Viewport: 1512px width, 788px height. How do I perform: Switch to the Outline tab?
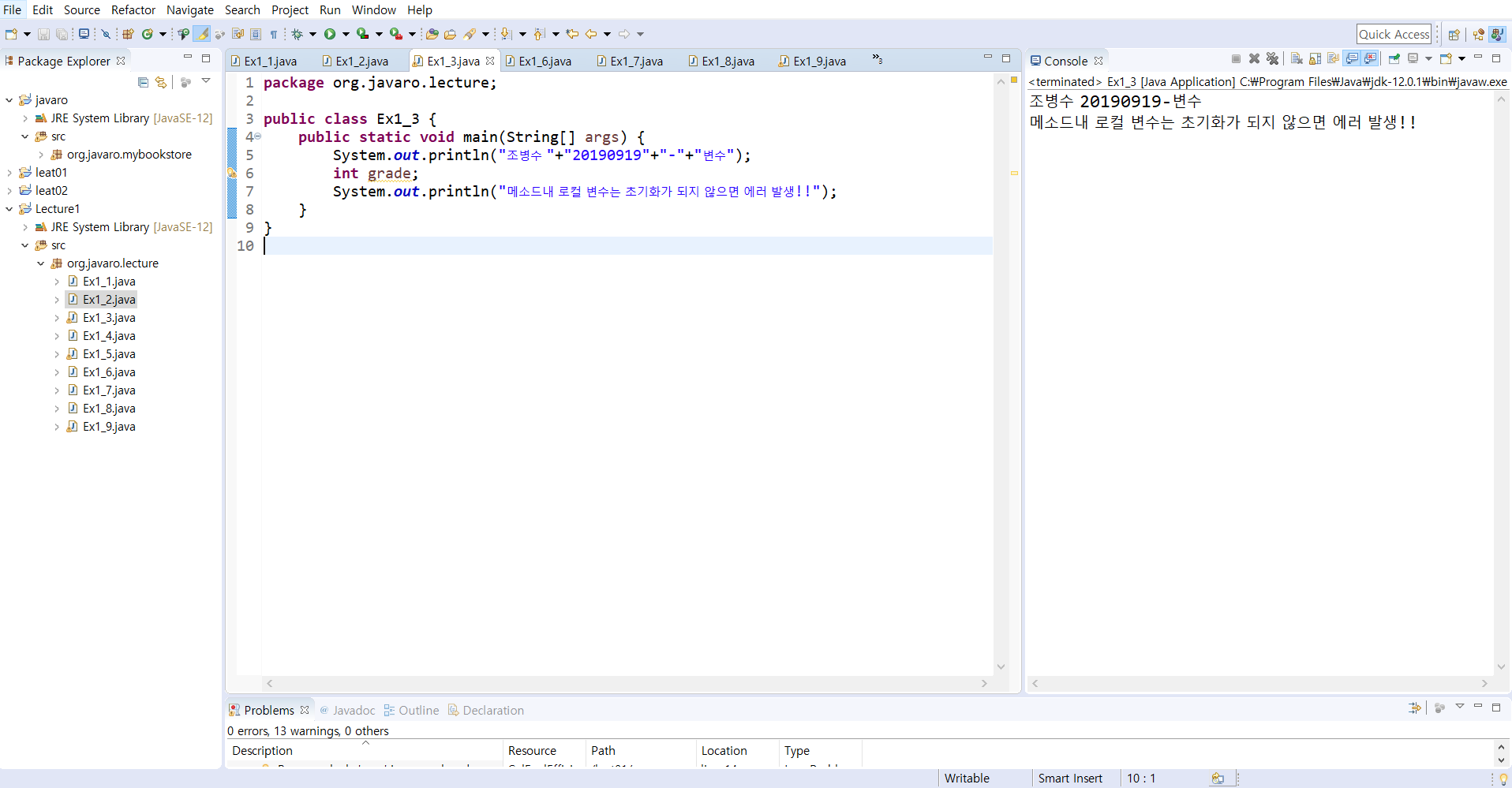point(411,711)
